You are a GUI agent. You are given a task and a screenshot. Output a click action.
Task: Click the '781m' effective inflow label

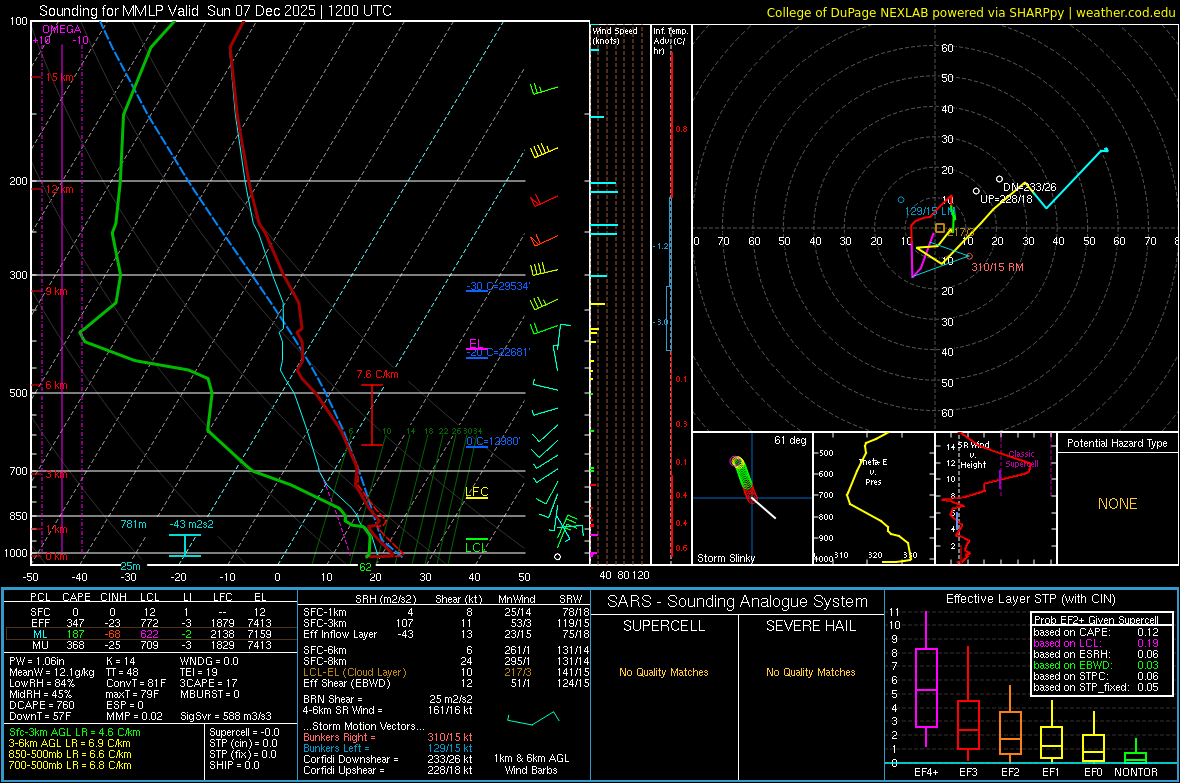pyautogui.click(x=133, y=524)
